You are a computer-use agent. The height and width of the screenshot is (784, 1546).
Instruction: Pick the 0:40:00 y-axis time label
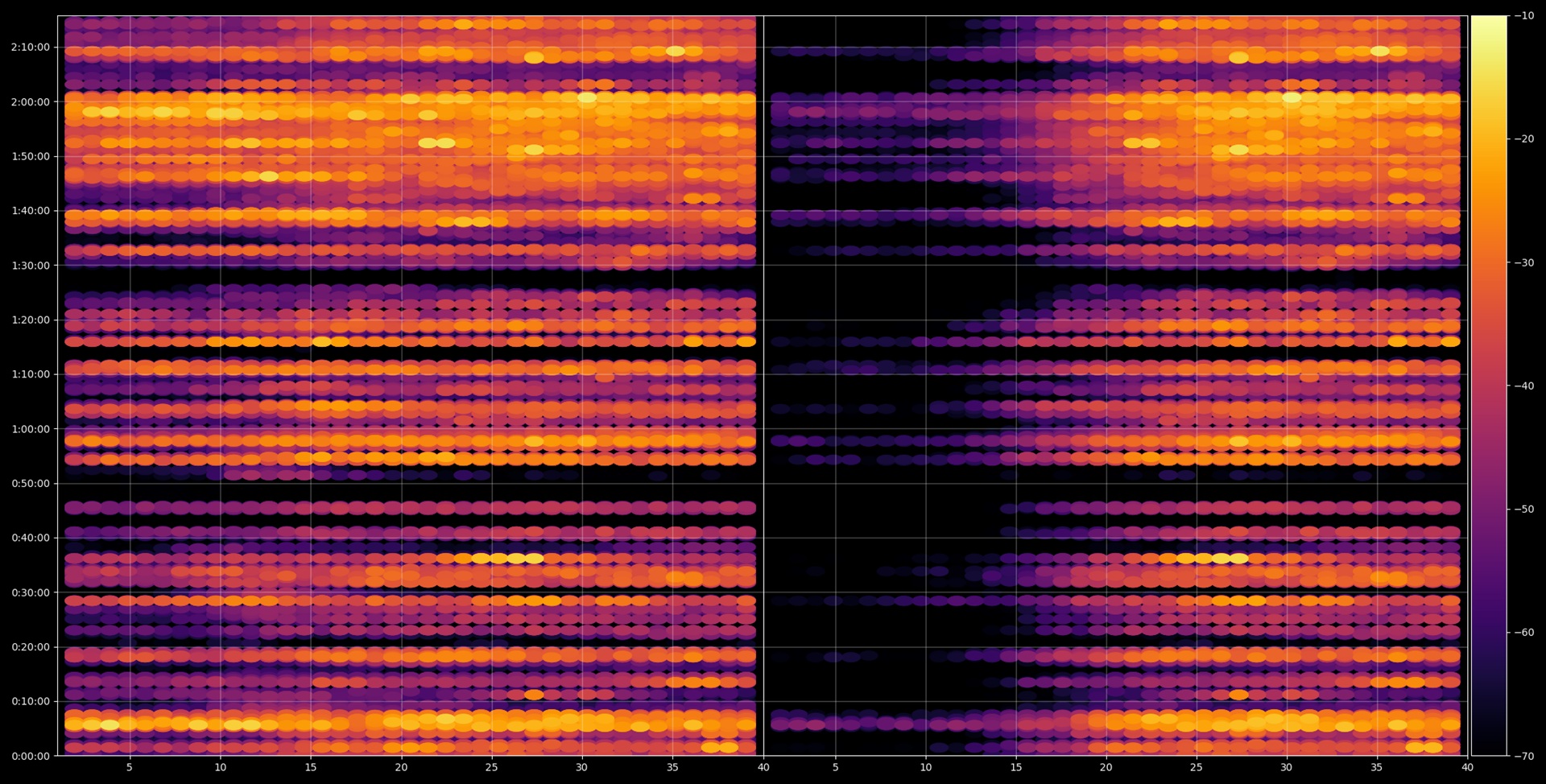[x=31, y=538]
